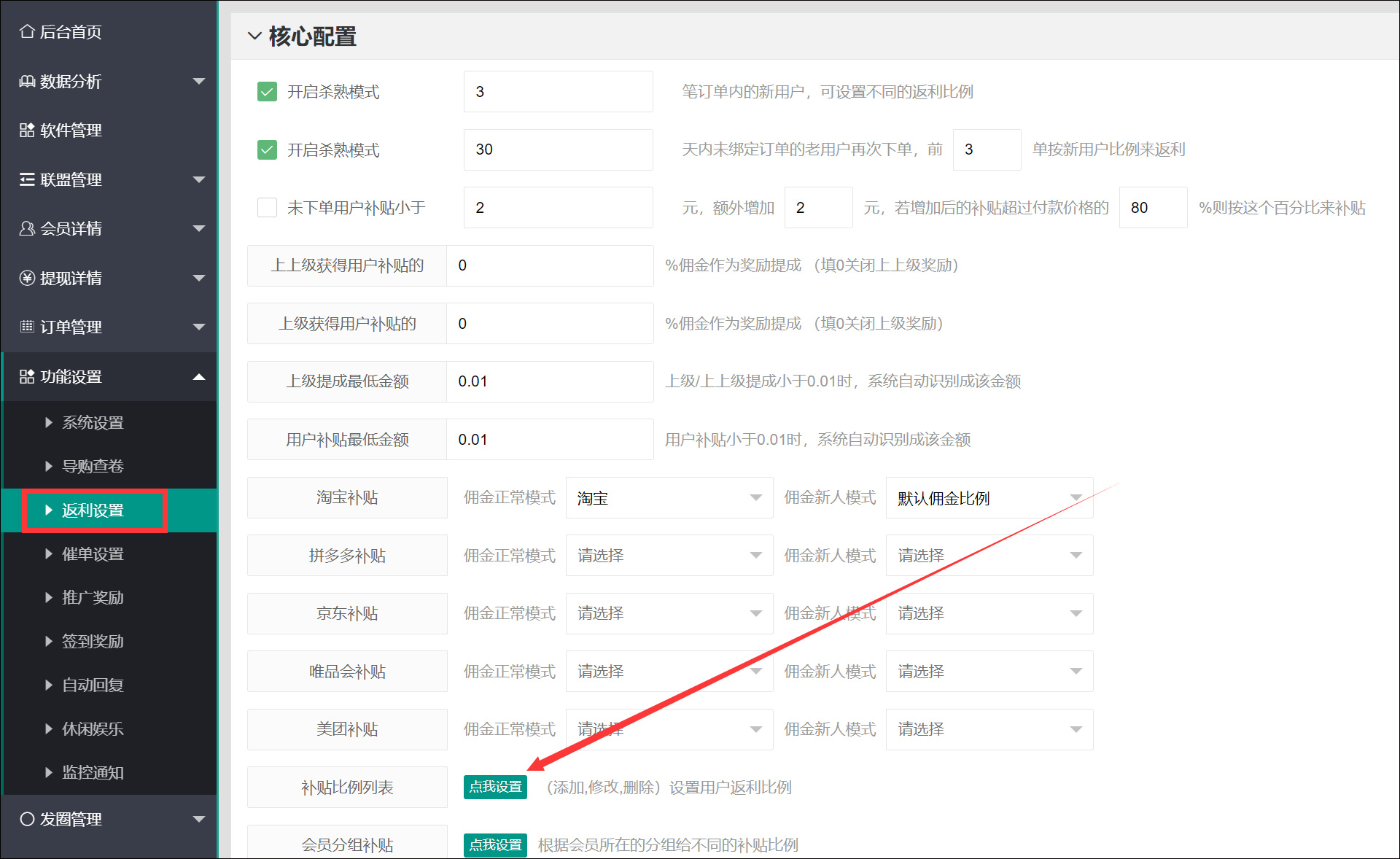Image resolution: width=1400 pixels, height=859 pixels.
Task: Toggle the second 开启杀熟模式 checkbox
Action: pyautogui.click(x=267, y=149)
